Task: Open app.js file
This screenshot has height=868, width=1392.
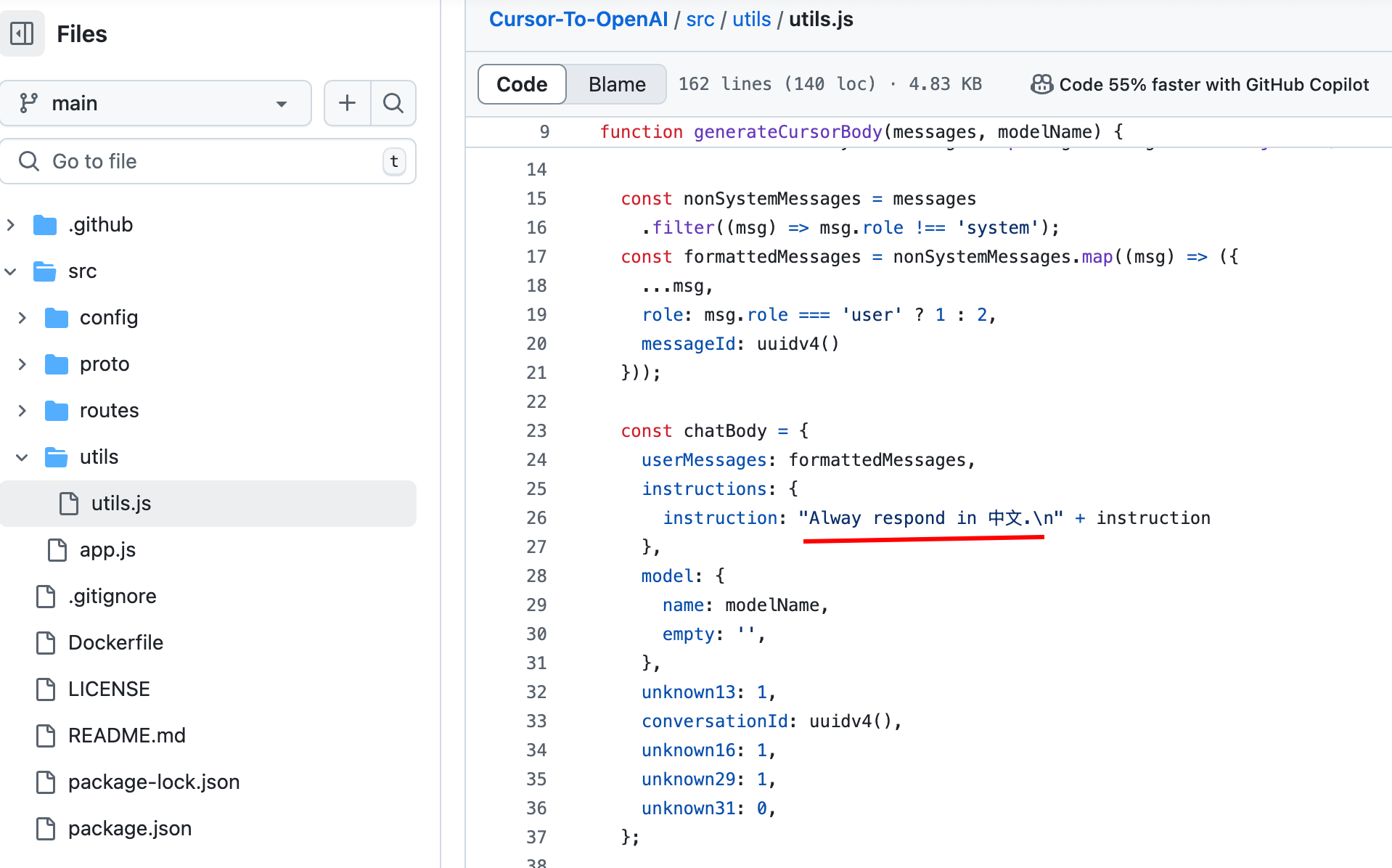Action: 107,550
